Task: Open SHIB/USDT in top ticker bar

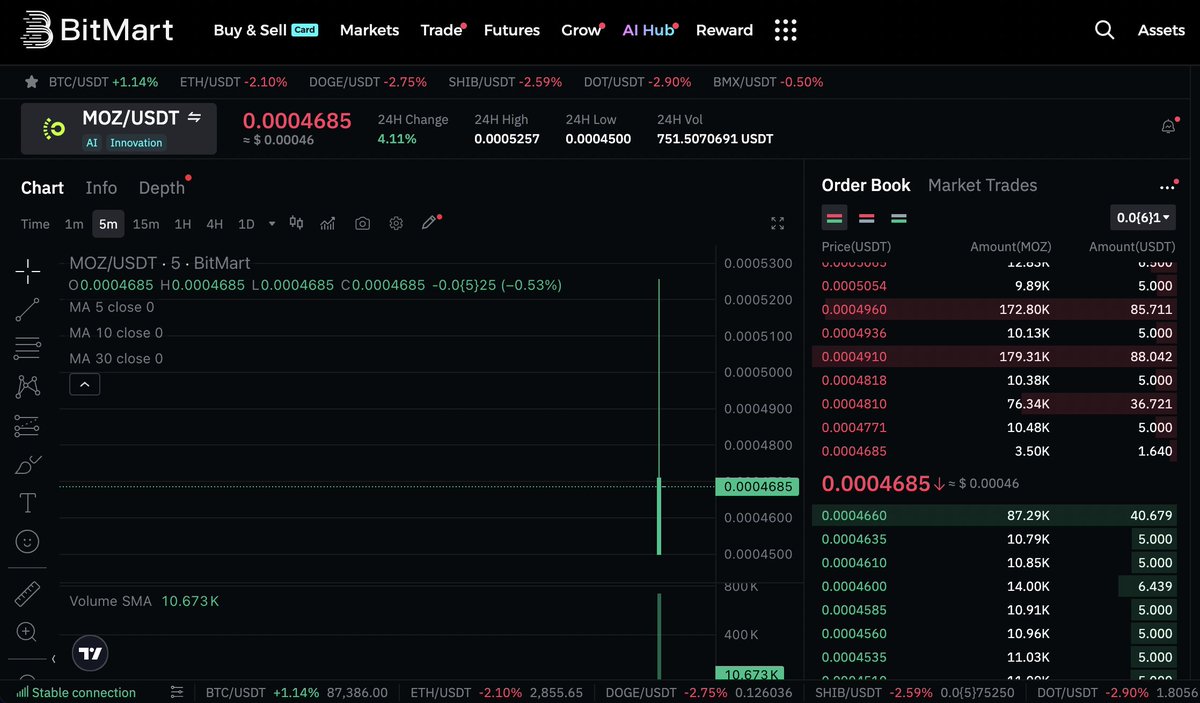Action: pyautogui.click(x=505, y=82)
